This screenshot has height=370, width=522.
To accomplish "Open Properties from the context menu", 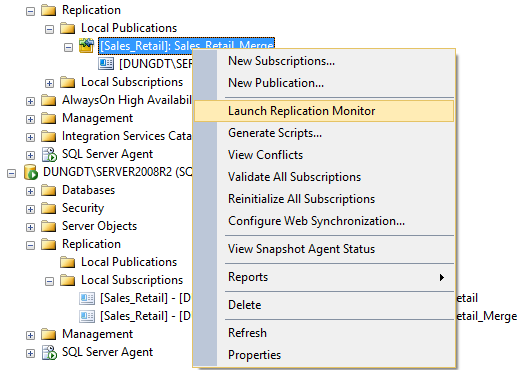I will (x=324, y=355).
